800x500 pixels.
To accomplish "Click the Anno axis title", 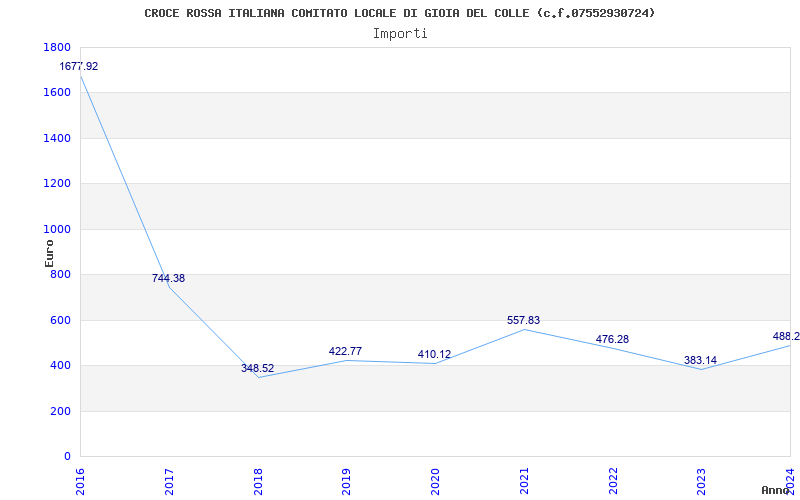I will click(x=776, y=490).
